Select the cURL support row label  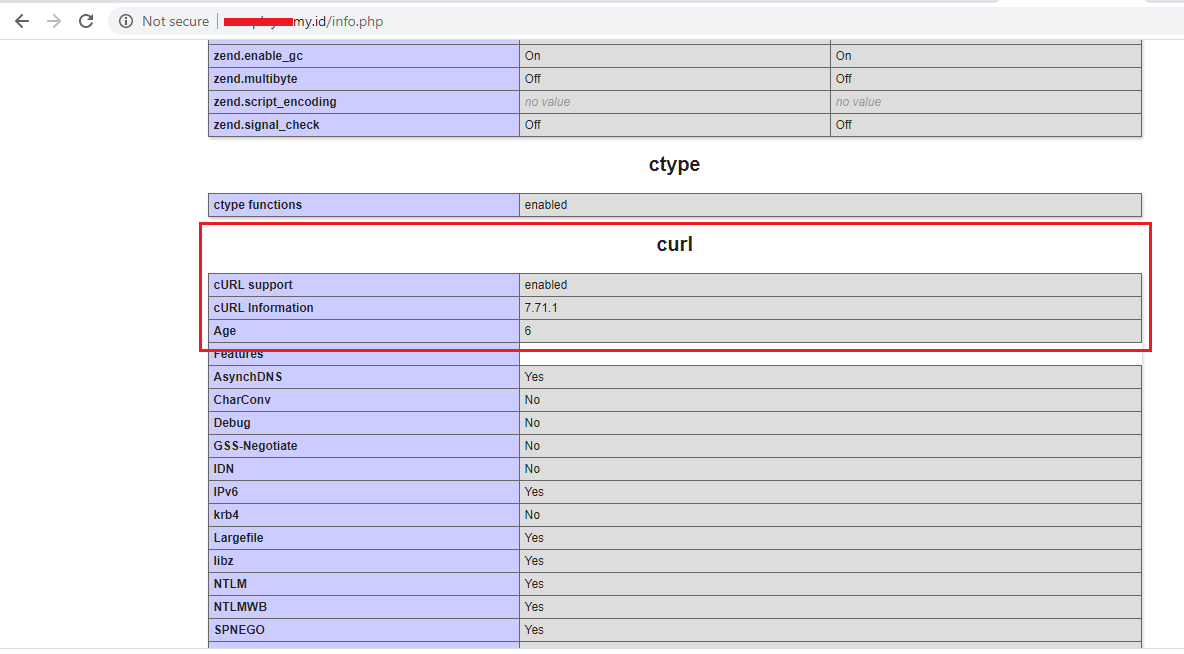[x=364, y=285]
